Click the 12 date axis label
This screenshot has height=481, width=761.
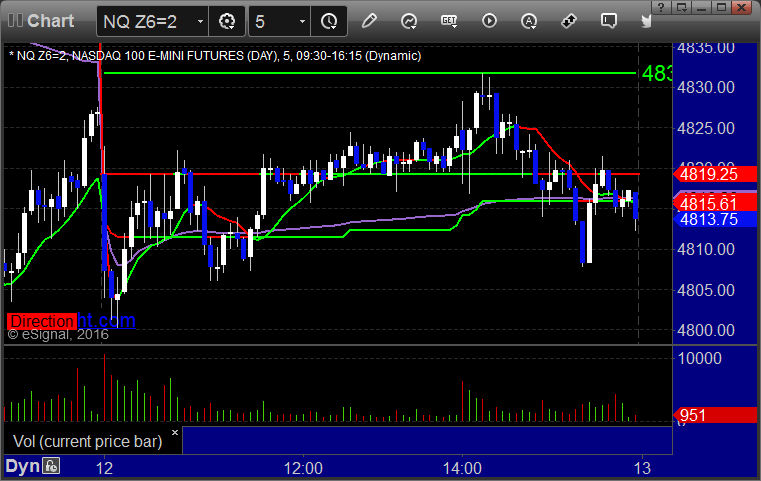tap(104, 468)
